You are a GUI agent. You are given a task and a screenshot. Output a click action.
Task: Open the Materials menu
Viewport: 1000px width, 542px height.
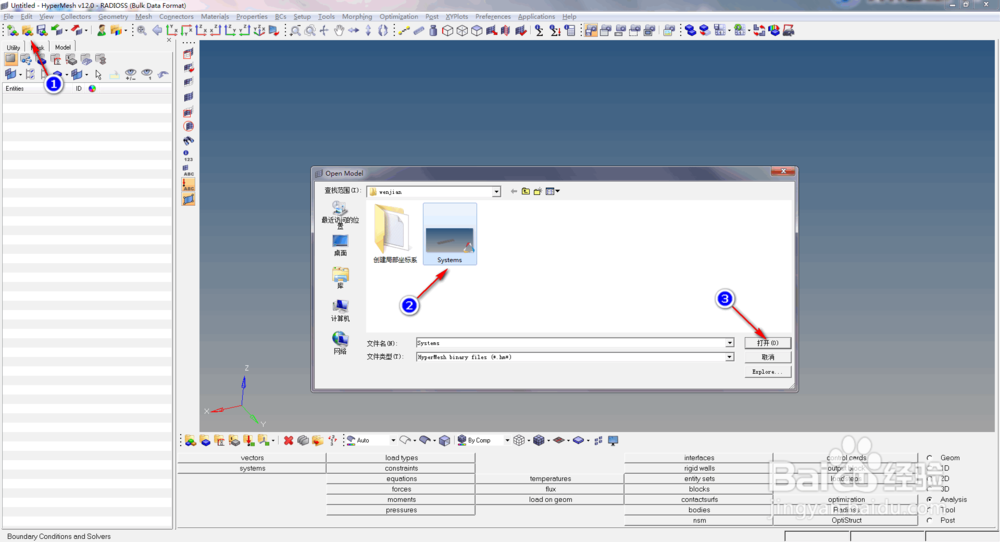[x=215, y=17]
